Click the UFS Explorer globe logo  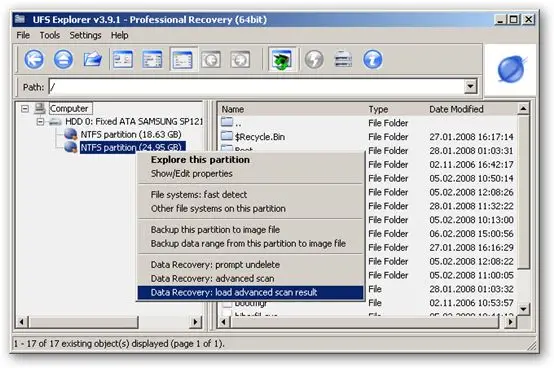[511, 69]
